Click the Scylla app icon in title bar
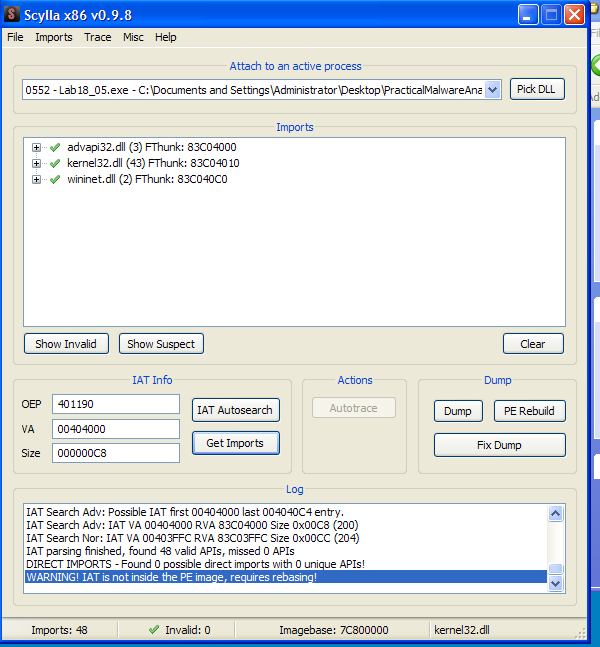 (11, 15)
